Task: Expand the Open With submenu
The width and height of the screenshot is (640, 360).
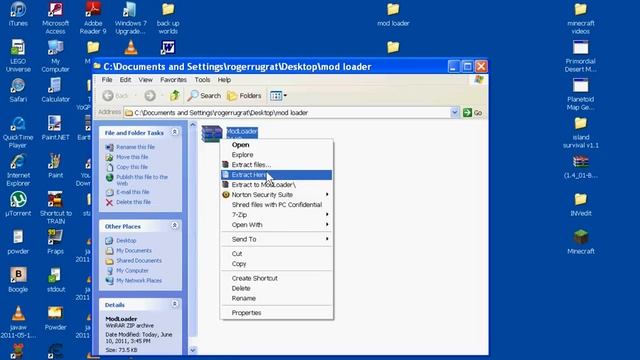Action: (x=276, y=224)
